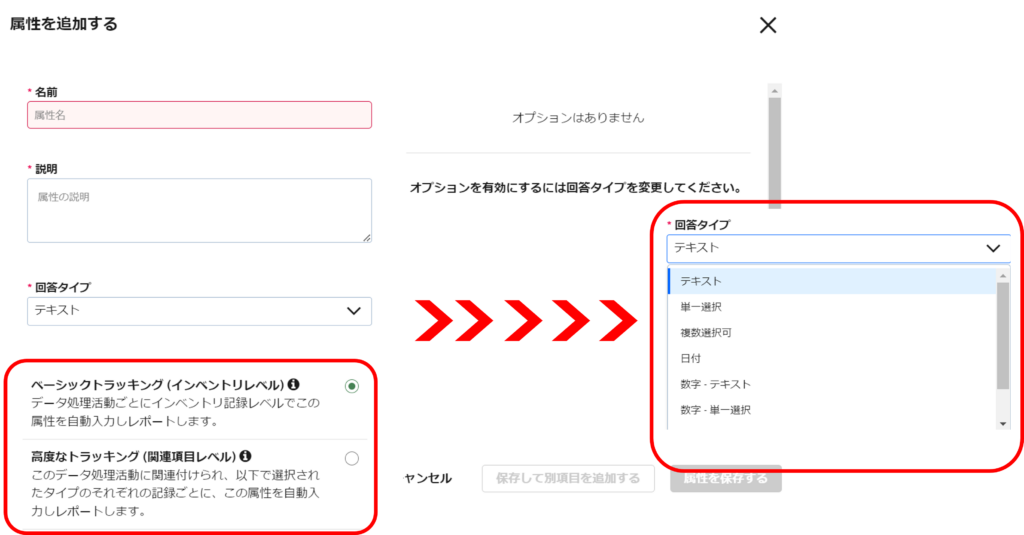Click info icon beside ベーシックトラッキング
The image size is (1024, 535).
click(294, 384)
